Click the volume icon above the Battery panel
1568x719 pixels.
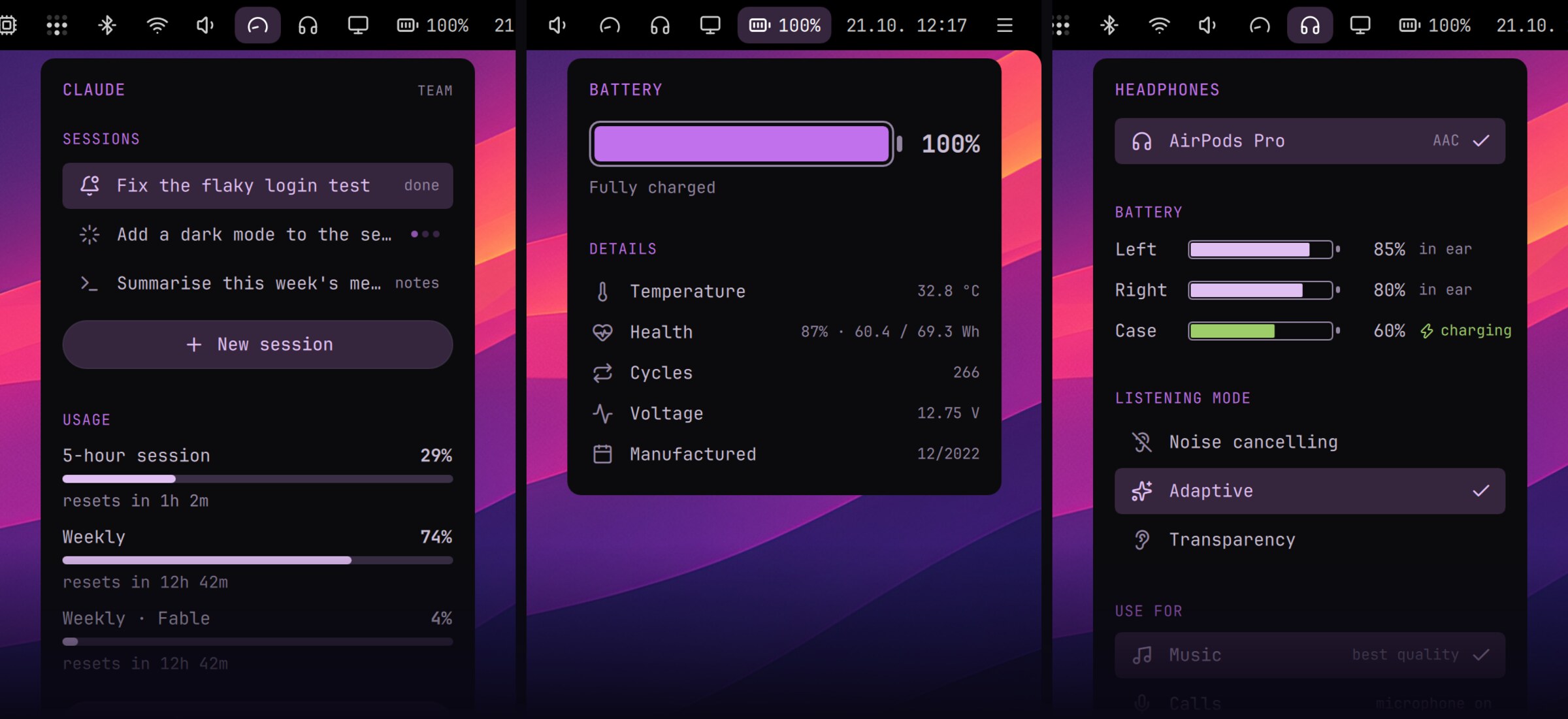(x=557, y=25)
